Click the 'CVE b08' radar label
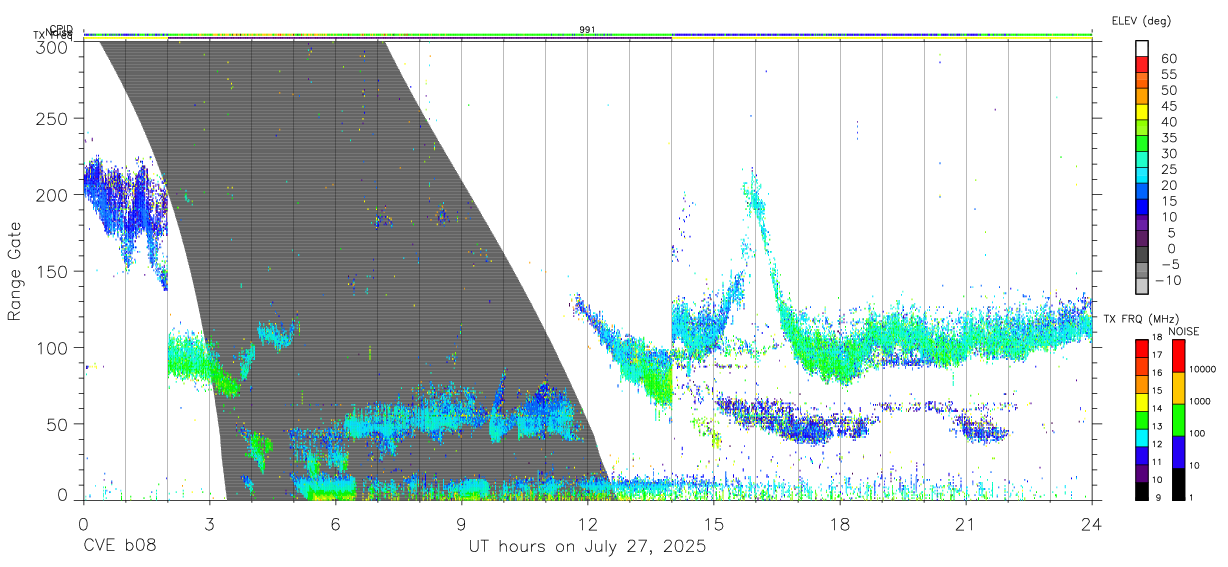This screenshot has height=567, width=1228. click(x=119, y=547)
